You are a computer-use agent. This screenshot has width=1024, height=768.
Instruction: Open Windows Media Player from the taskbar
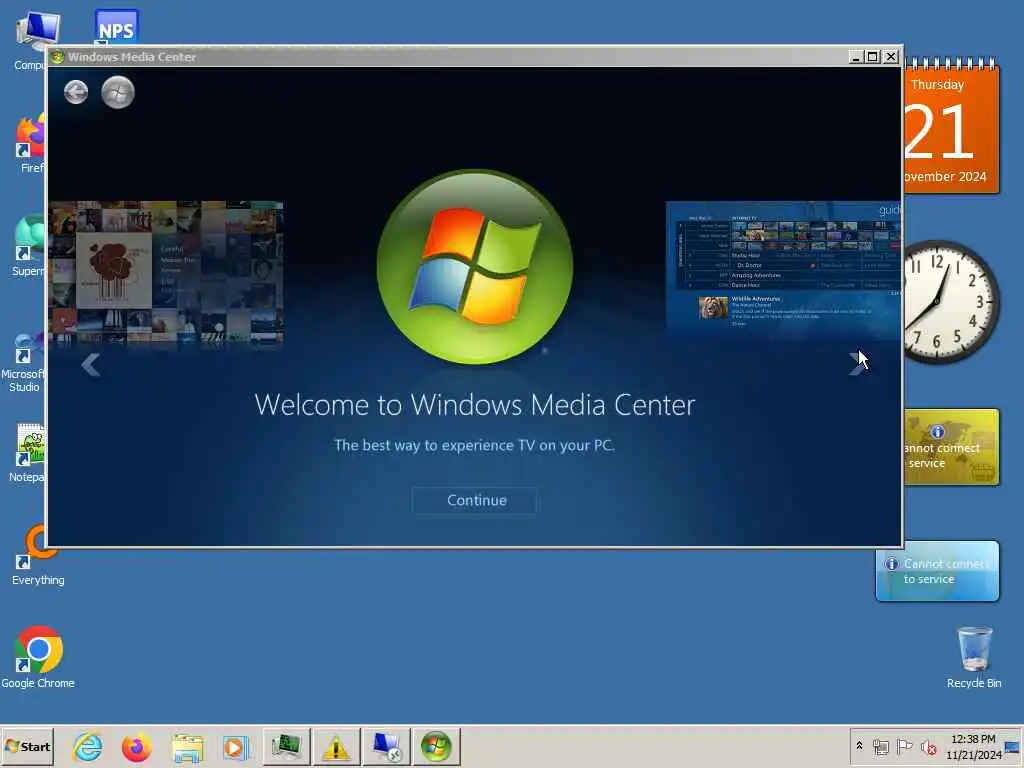[x=236, y=747]
